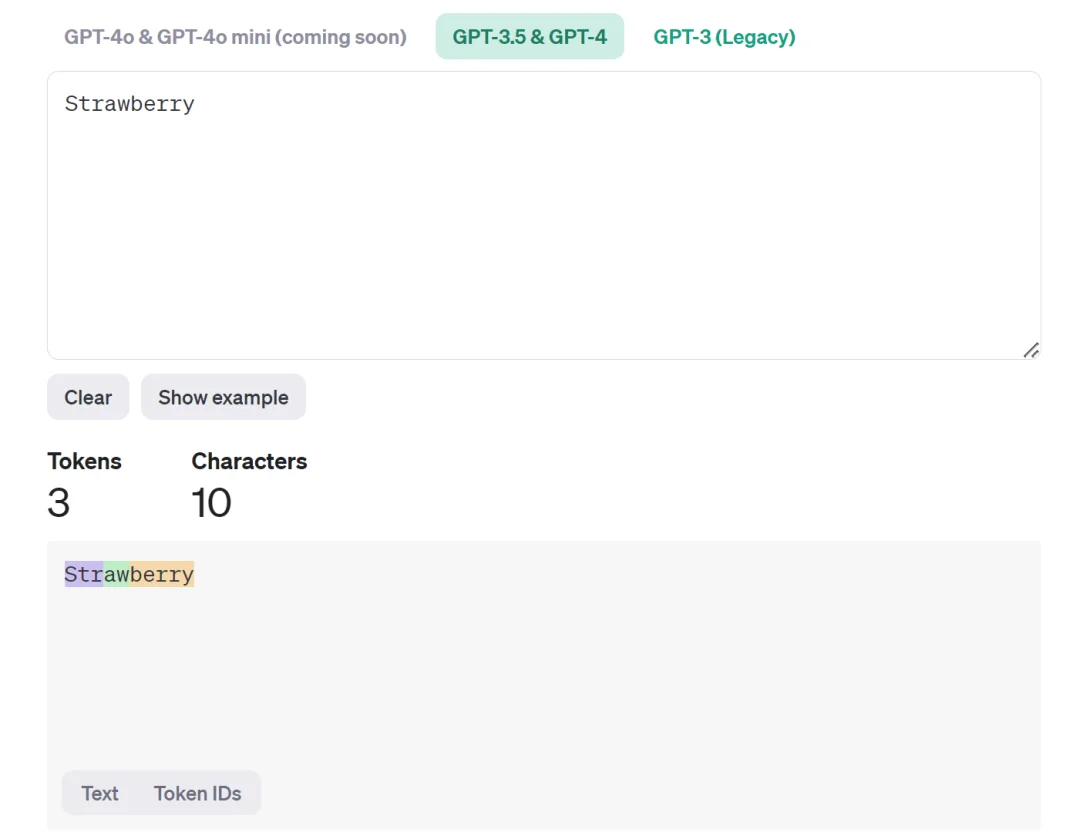Switch output view to Text
Image resolution: width=1080 pixels, height=839 pixels.
pyautogui.click(x=100, y=794)
